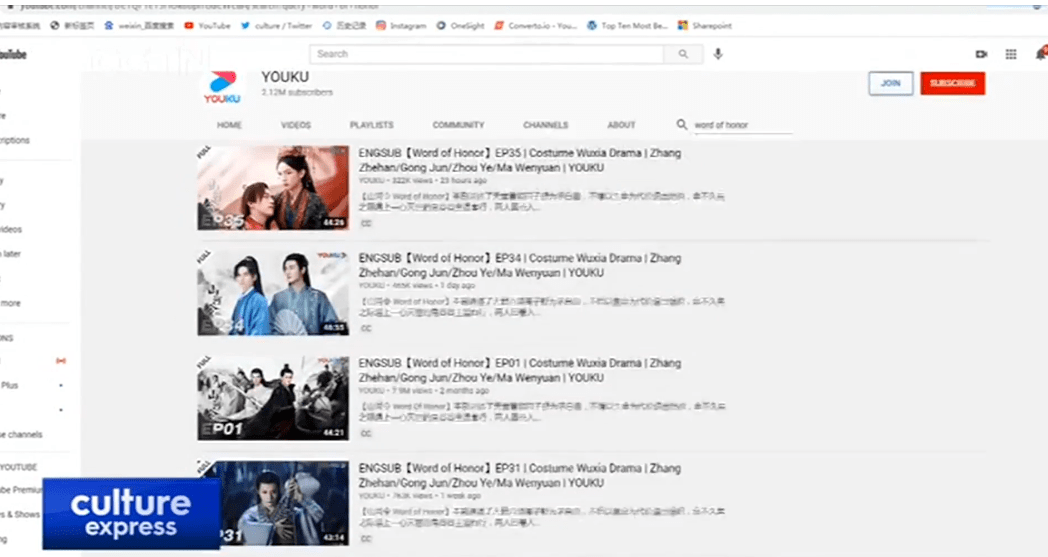Open the EP35 Word of Honor title link

[520, 160]
